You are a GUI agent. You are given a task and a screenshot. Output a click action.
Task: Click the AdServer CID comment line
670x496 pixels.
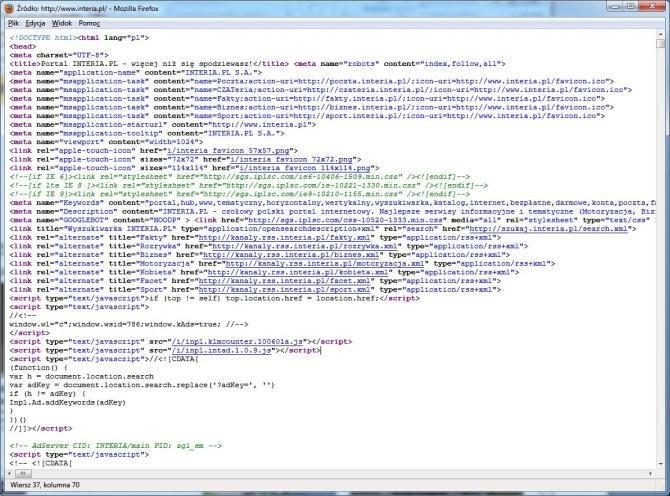tap(115, 446)
